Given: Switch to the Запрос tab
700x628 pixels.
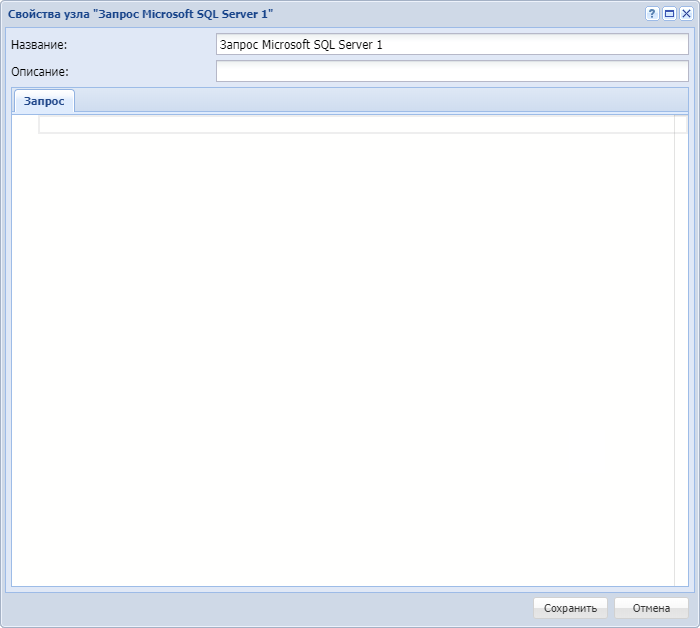Looking at the screenshot, I should coord(44,101).
